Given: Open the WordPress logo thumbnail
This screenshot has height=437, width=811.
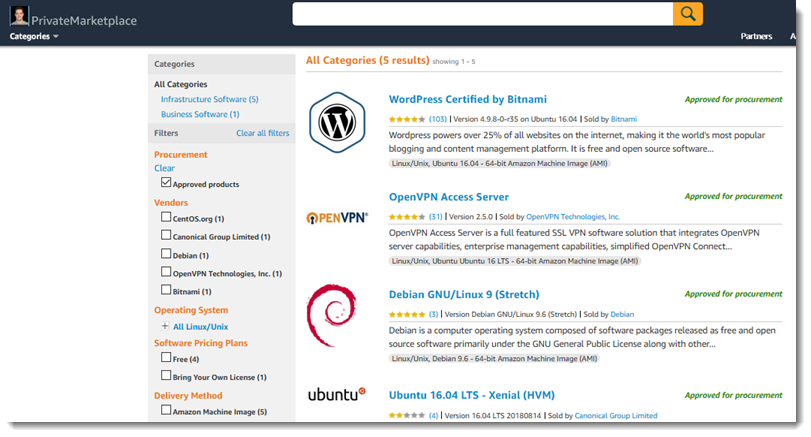Looking at the screenshot, I should point(337,123).
